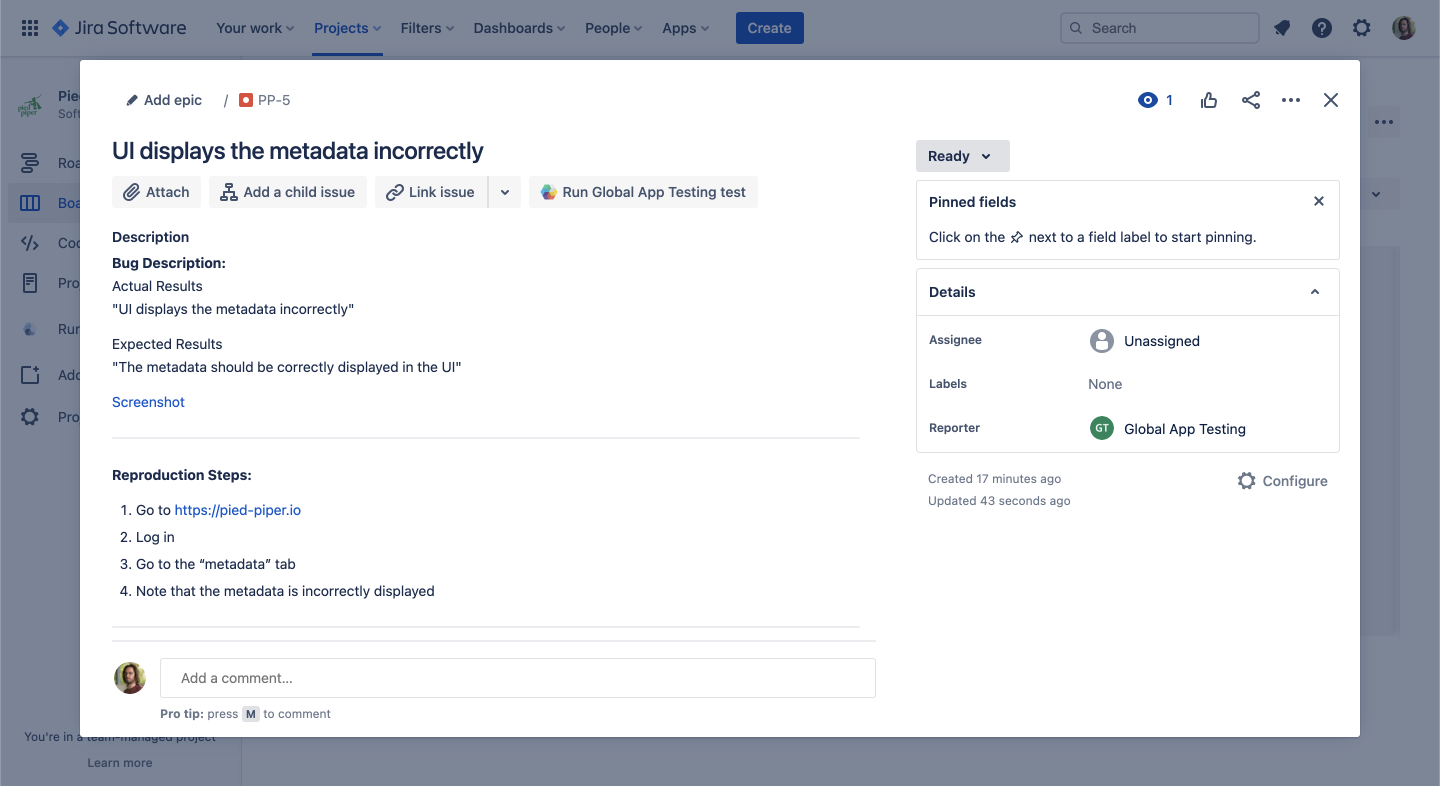The image size is (1440, 786).
Task: Click the thumbs-up vote icon
Action: [x=1209, y=100]
